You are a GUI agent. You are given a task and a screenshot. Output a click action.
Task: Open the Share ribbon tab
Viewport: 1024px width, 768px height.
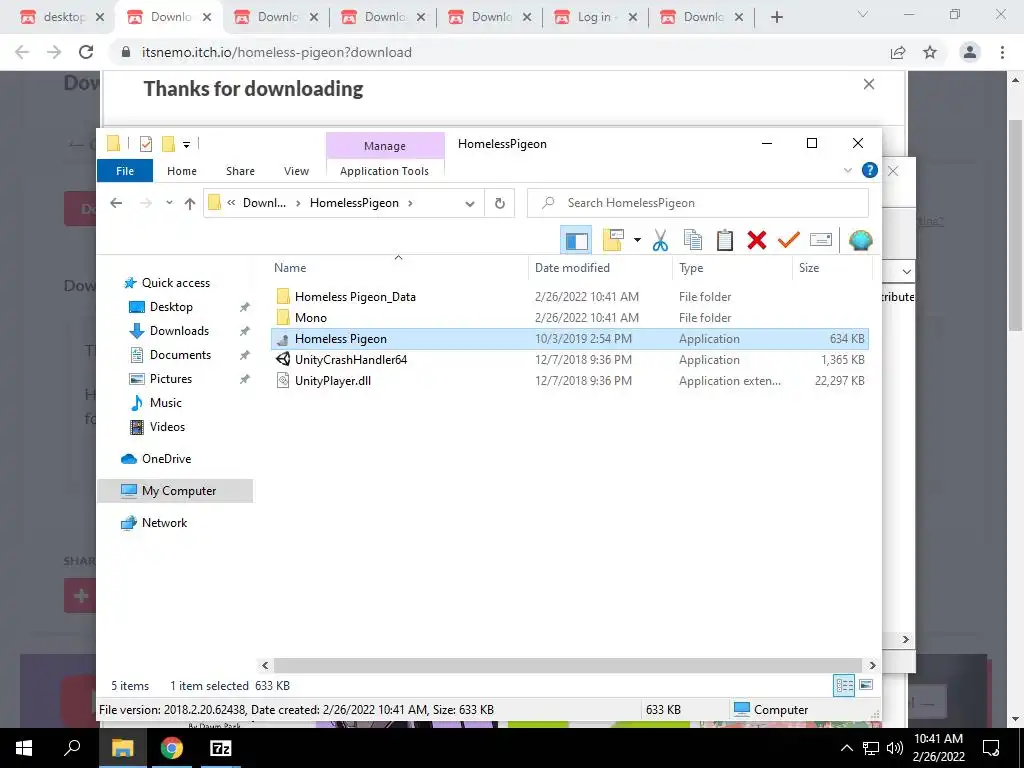(240, 171)
